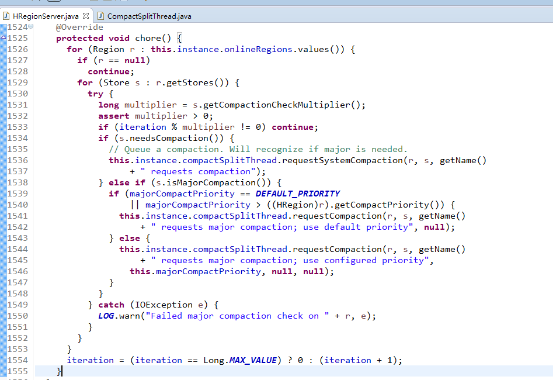The width and height of the screenshot is (553, 380).
Task: Click the 'LOG' field reference
Action: [x=106, y=316]
